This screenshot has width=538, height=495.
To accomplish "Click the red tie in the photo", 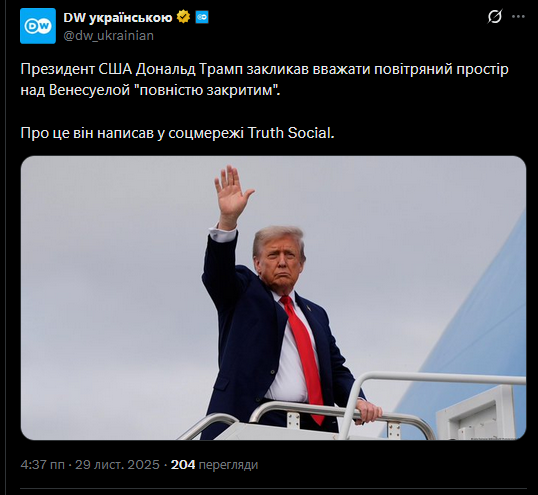I will coord(303,357).
